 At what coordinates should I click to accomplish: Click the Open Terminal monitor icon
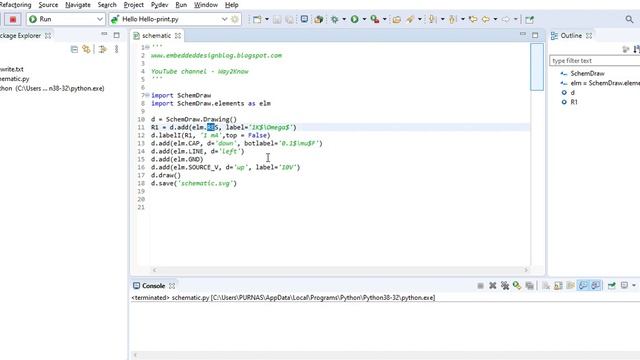point(304,19)
